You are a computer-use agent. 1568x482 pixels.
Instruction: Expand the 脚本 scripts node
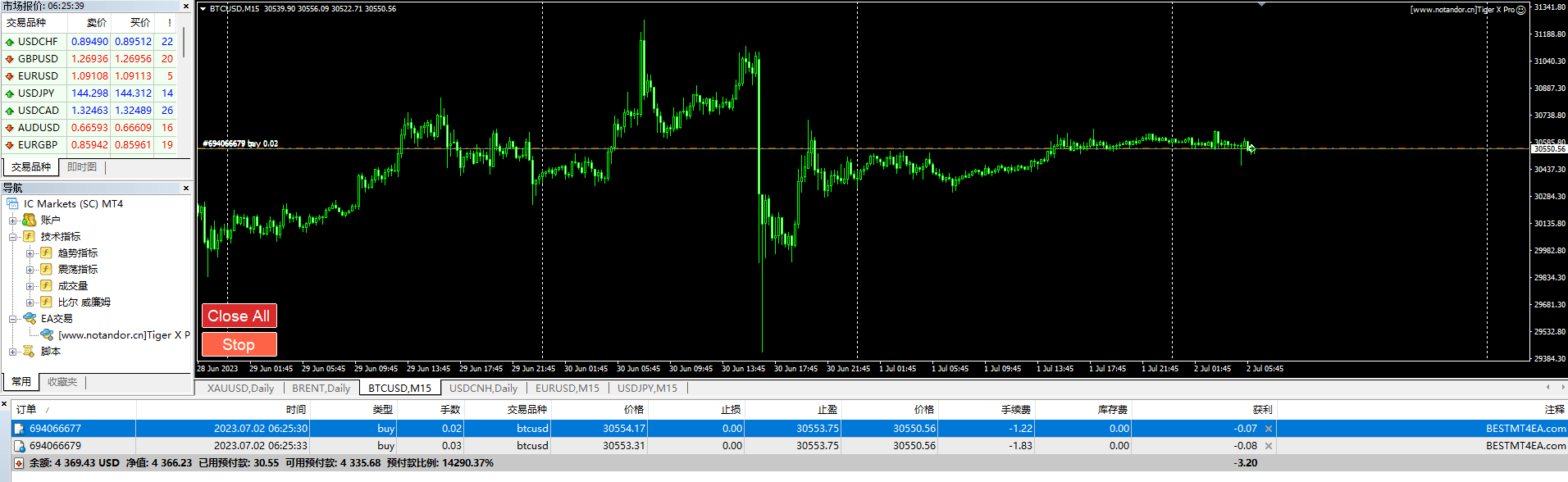pos(13,352)
